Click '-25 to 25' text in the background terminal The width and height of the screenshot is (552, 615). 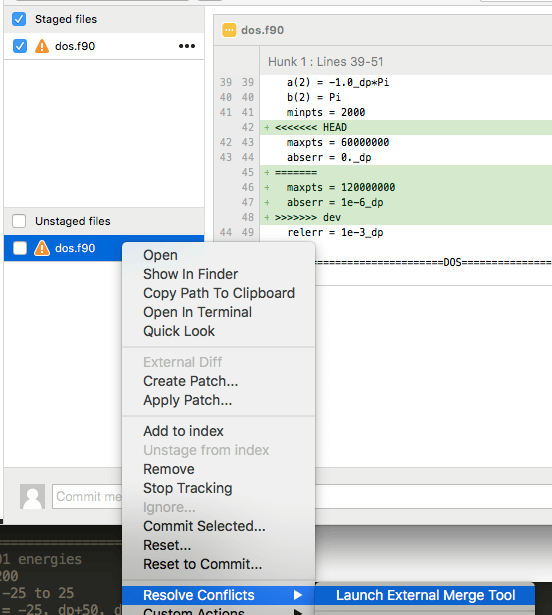point(37,593)
